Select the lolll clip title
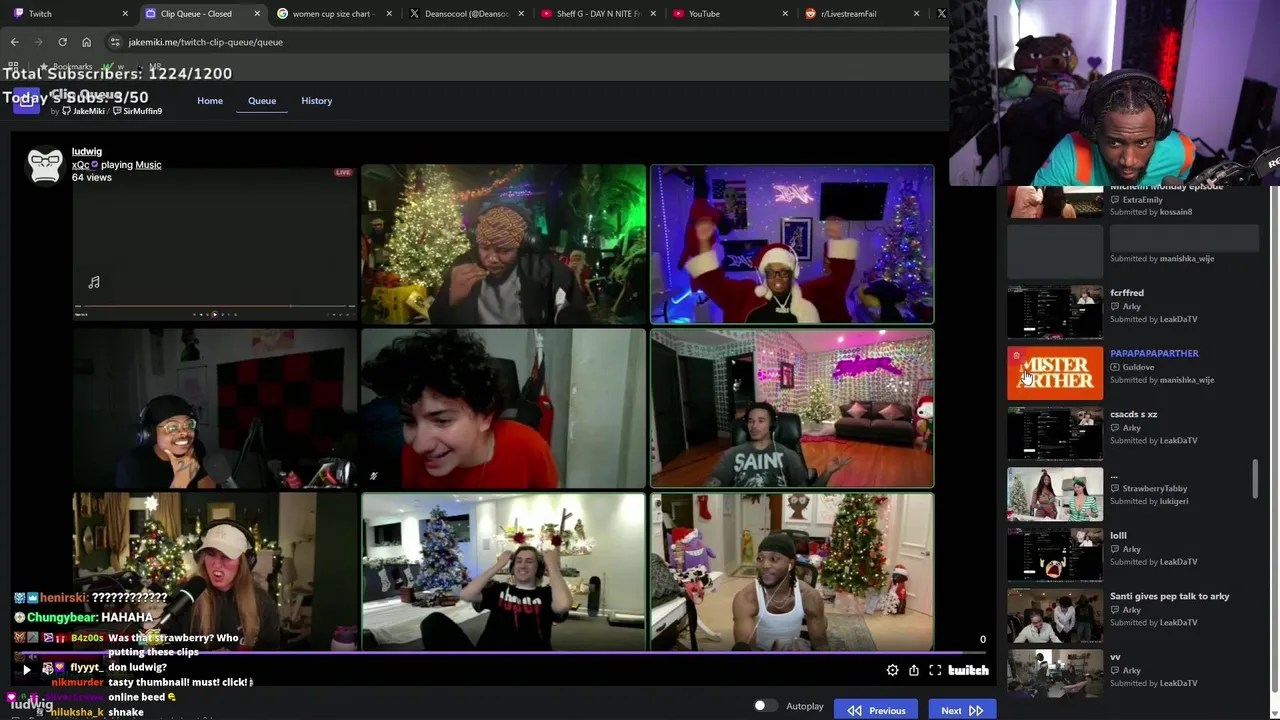The width and height of the screenshot is (1280, 720). 1118,536
